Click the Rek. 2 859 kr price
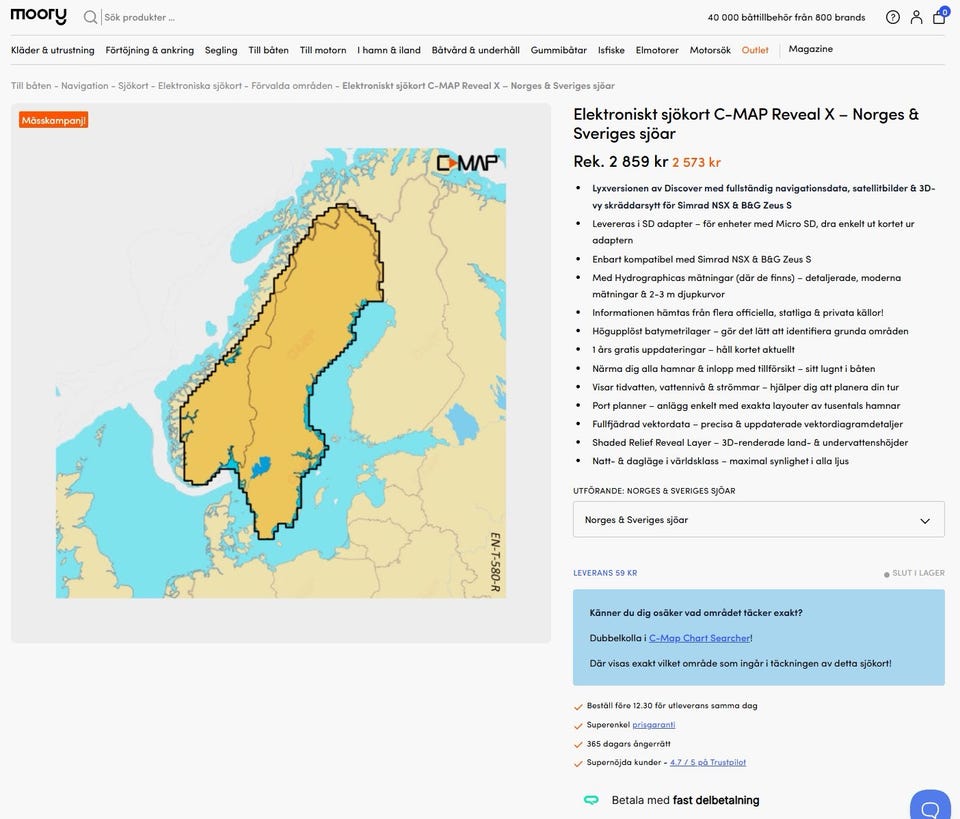This screenshot has height=819, width=960. 620,162
